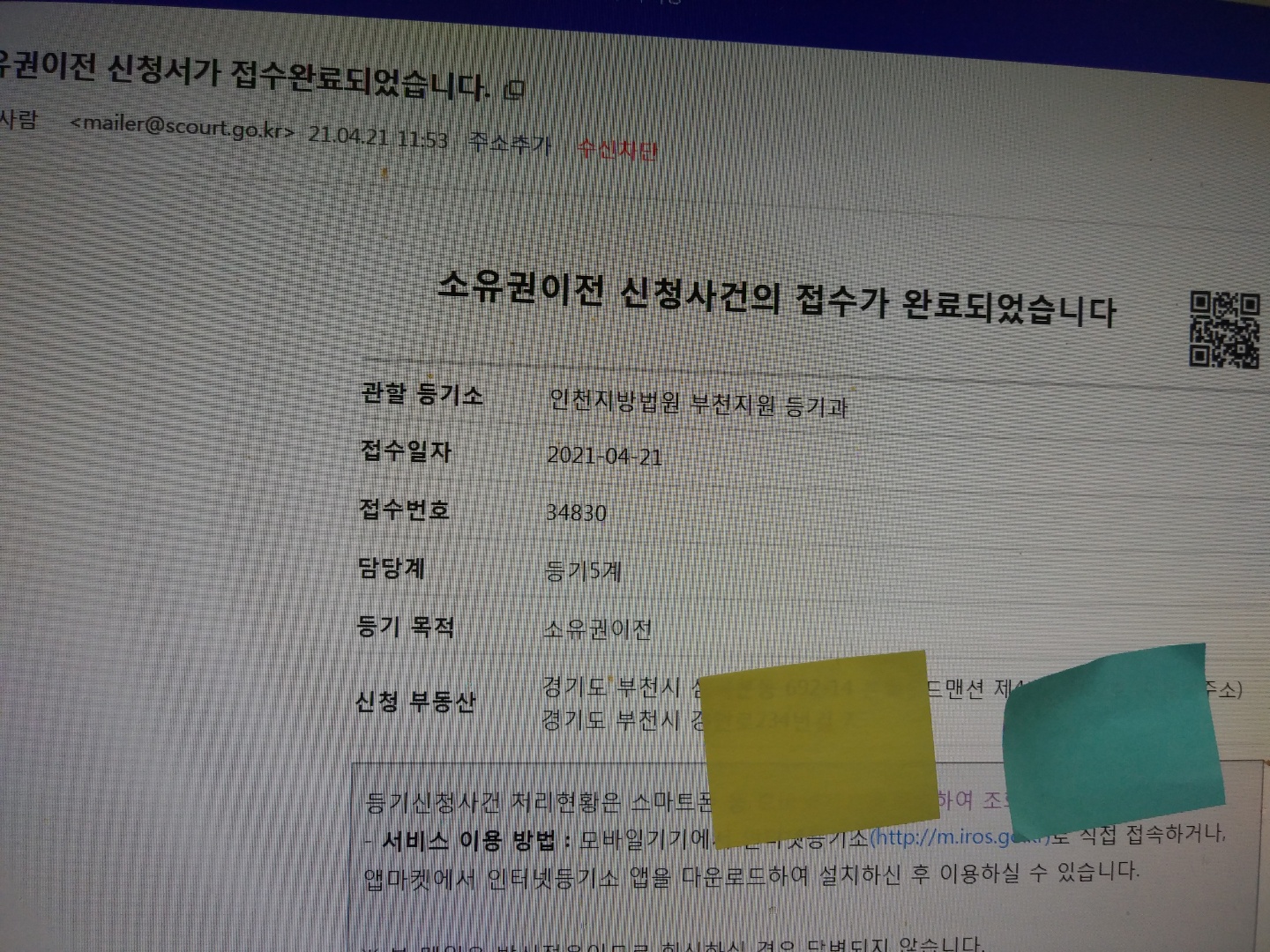Click the receipt number 34830

(576, 513)
